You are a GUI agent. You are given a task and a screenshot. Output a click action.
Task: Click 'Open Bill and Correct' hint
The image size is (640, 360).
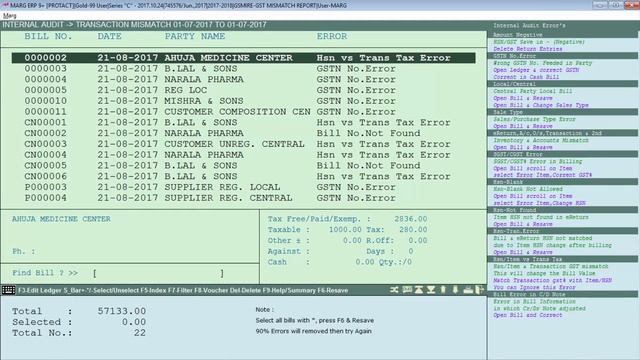pyautogui.click(x=527, y=316)
